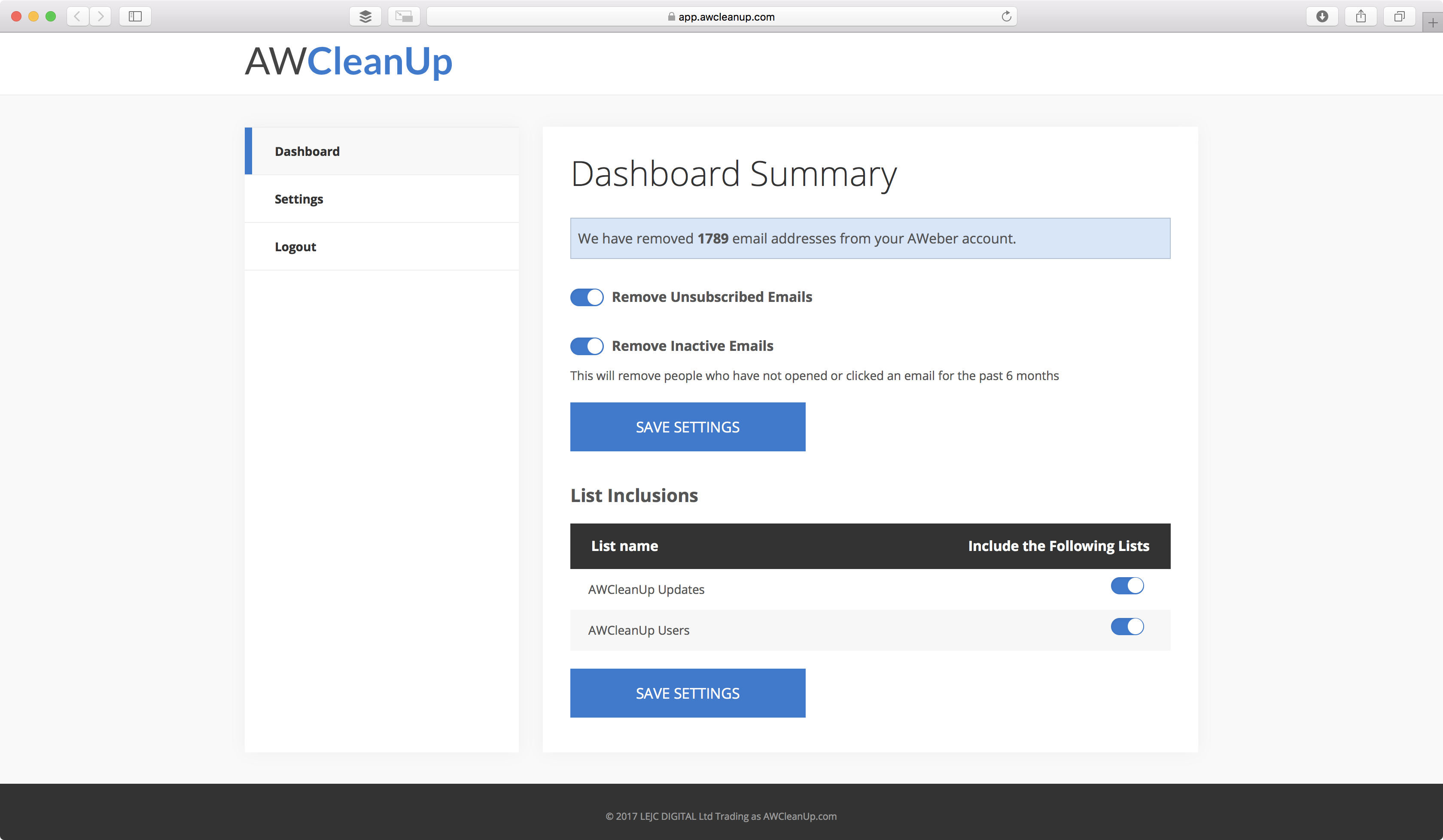
Task: Click the picture-in-picture extension icon
Action: point(404,16)
